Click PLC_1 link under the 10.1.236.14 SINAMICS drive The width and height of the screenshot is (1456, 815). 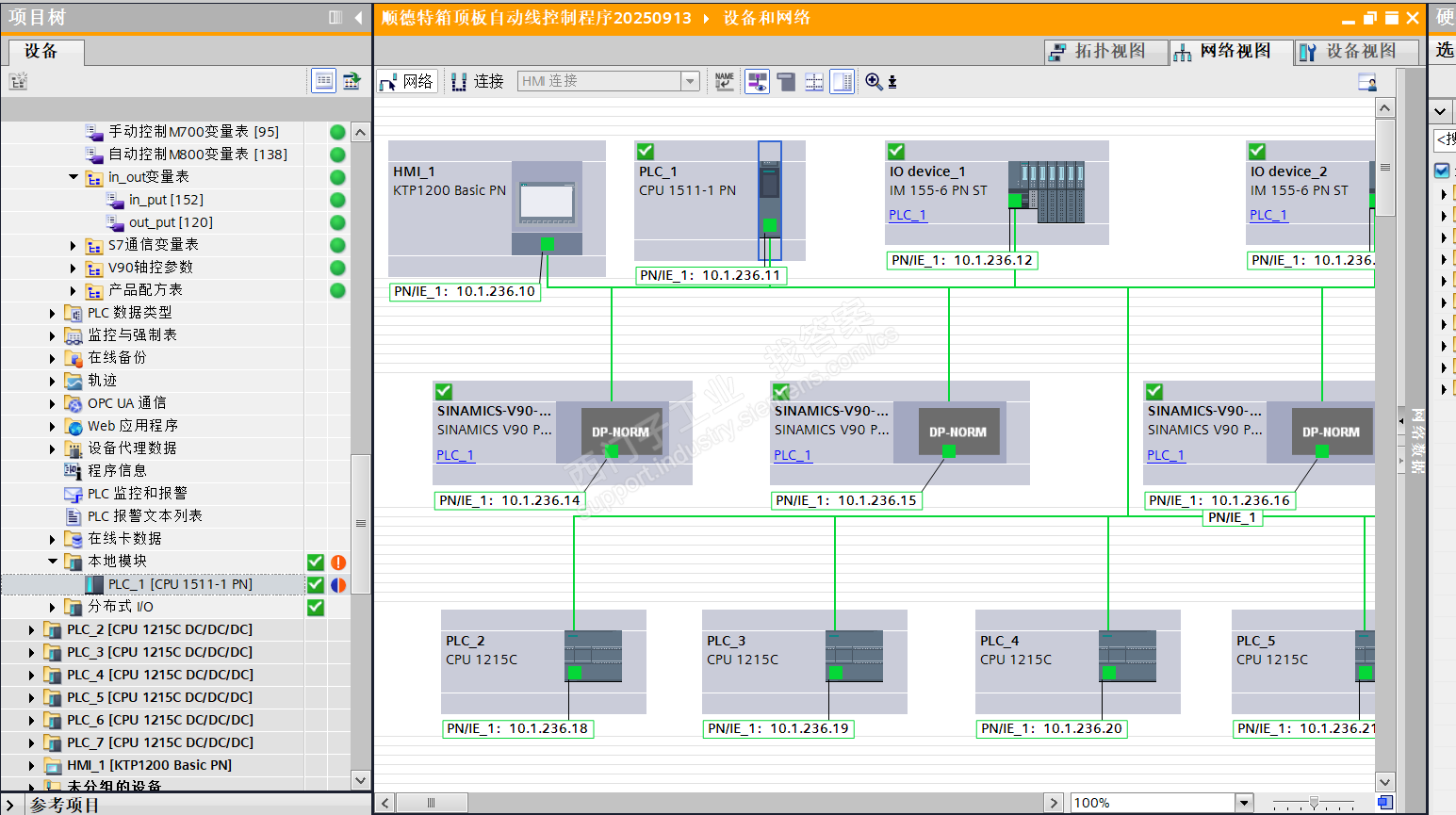click(455, 455)
